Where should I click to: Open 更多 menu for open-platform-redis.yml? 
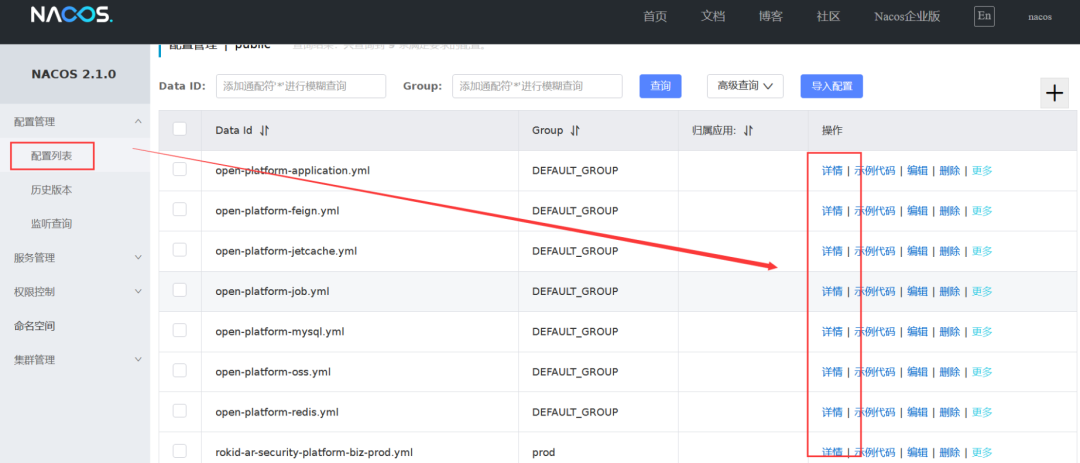pyautogui.click(x=982, y=412)
